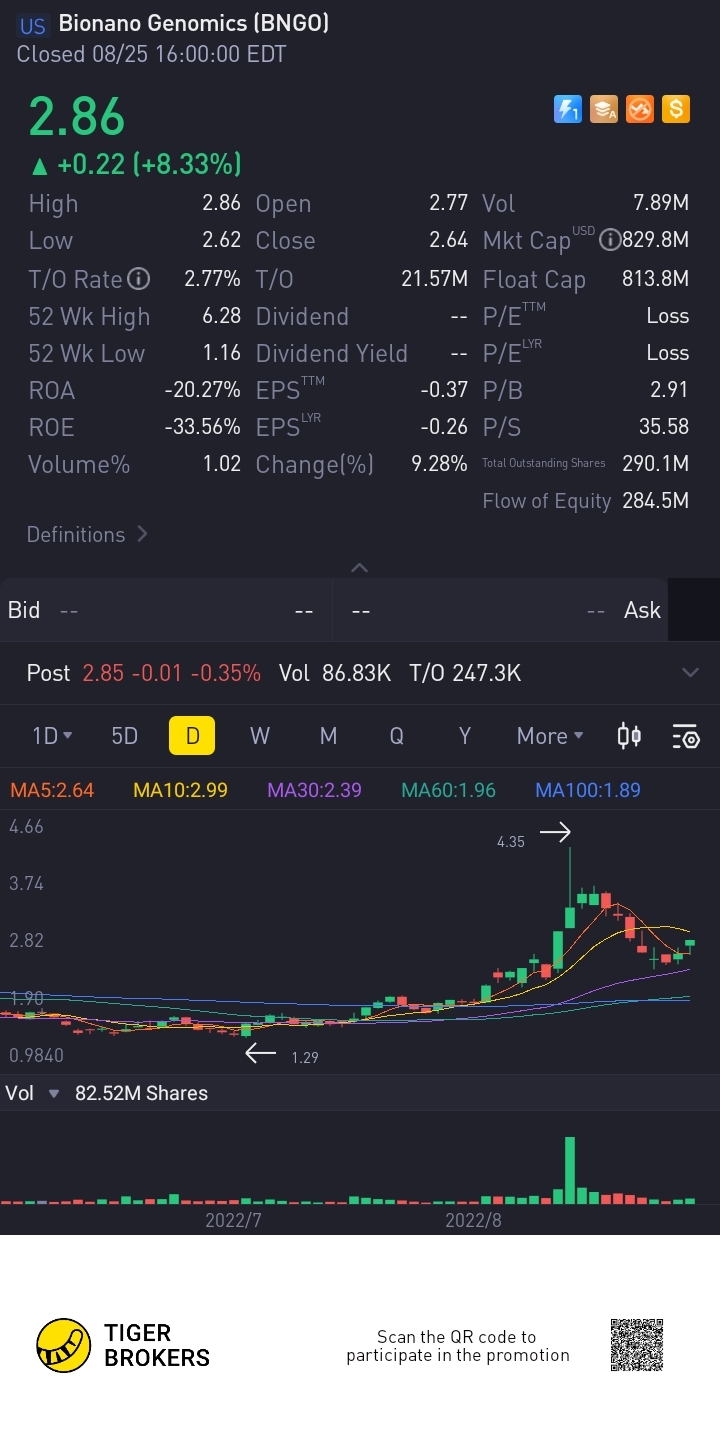The height and width of the screenshot is (1456, 720).
Task: Tap the yellow dollar sign badge icon
Action: 676,109
